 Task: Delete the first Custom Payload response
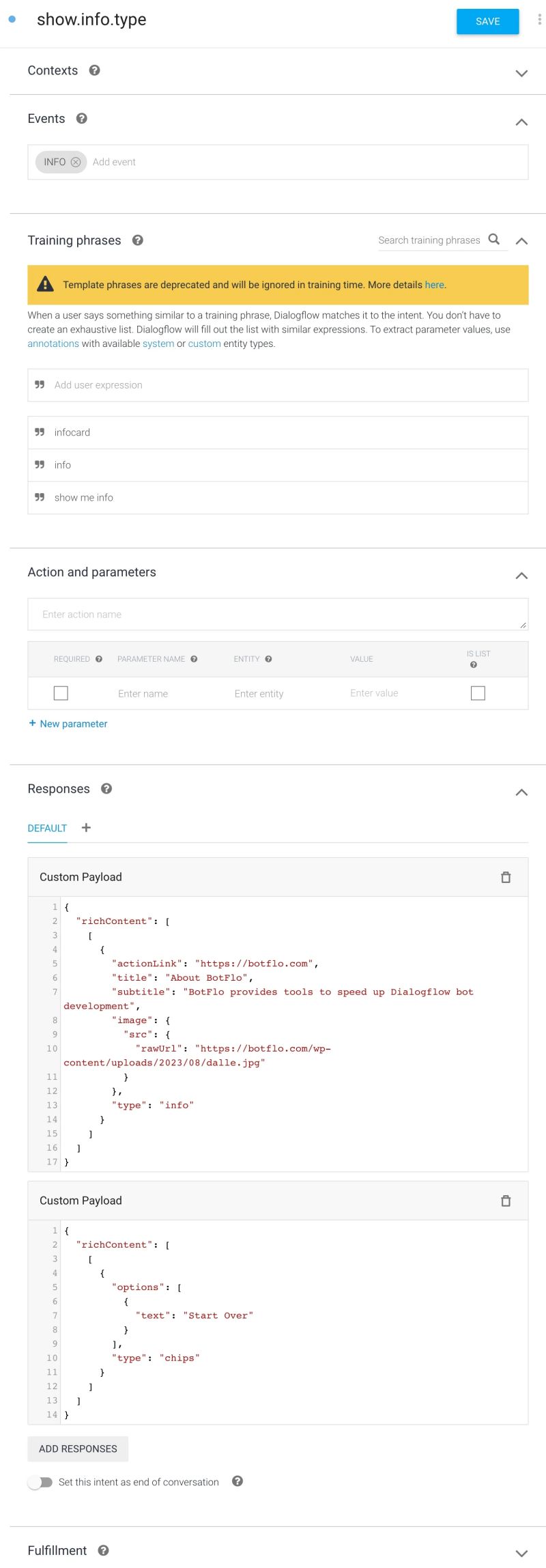[506, 878]
